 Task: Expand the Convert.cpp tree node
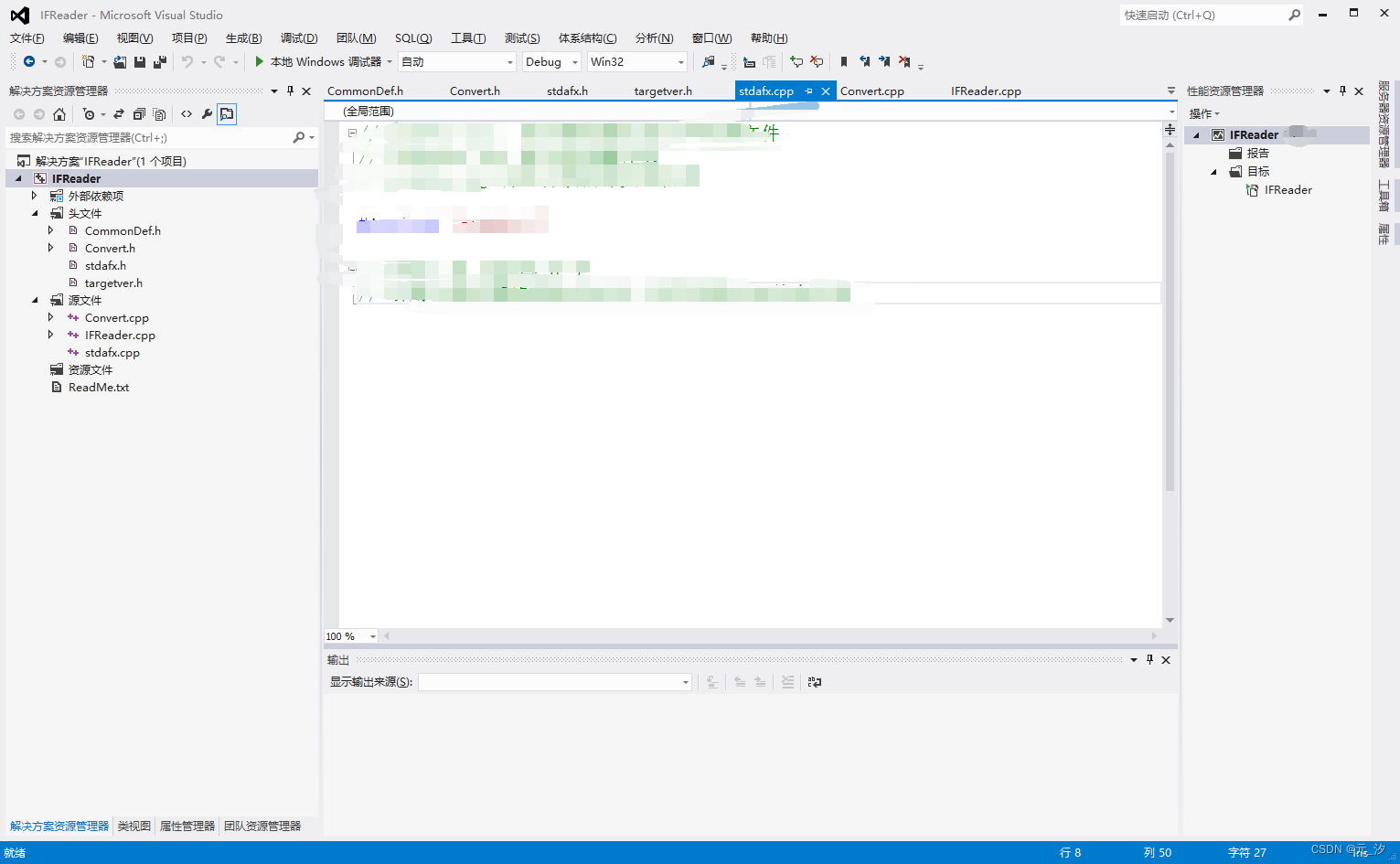click(51, 317)
